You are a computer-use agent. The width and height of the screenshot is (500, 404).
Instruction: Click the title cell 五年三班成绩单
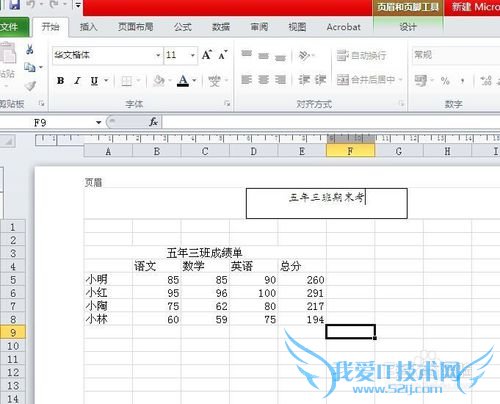205,253
